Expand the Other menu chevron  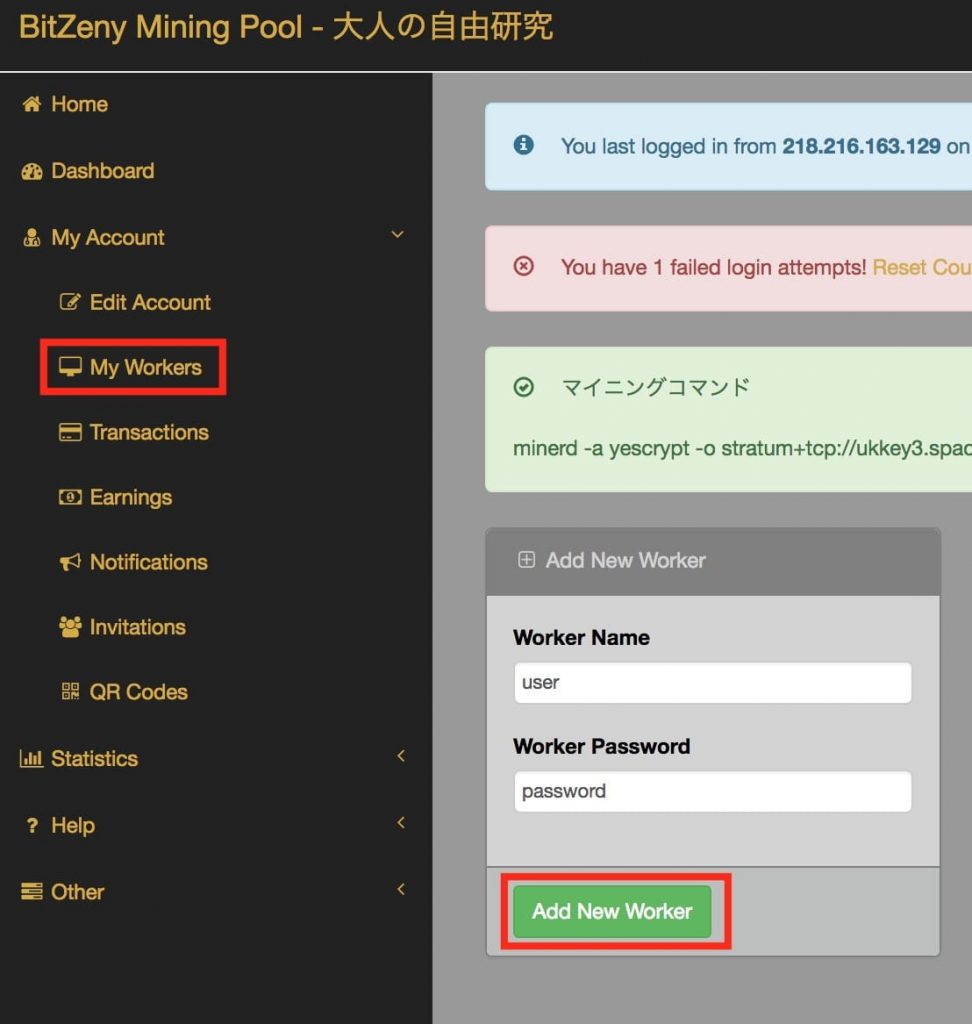[401, 889]
